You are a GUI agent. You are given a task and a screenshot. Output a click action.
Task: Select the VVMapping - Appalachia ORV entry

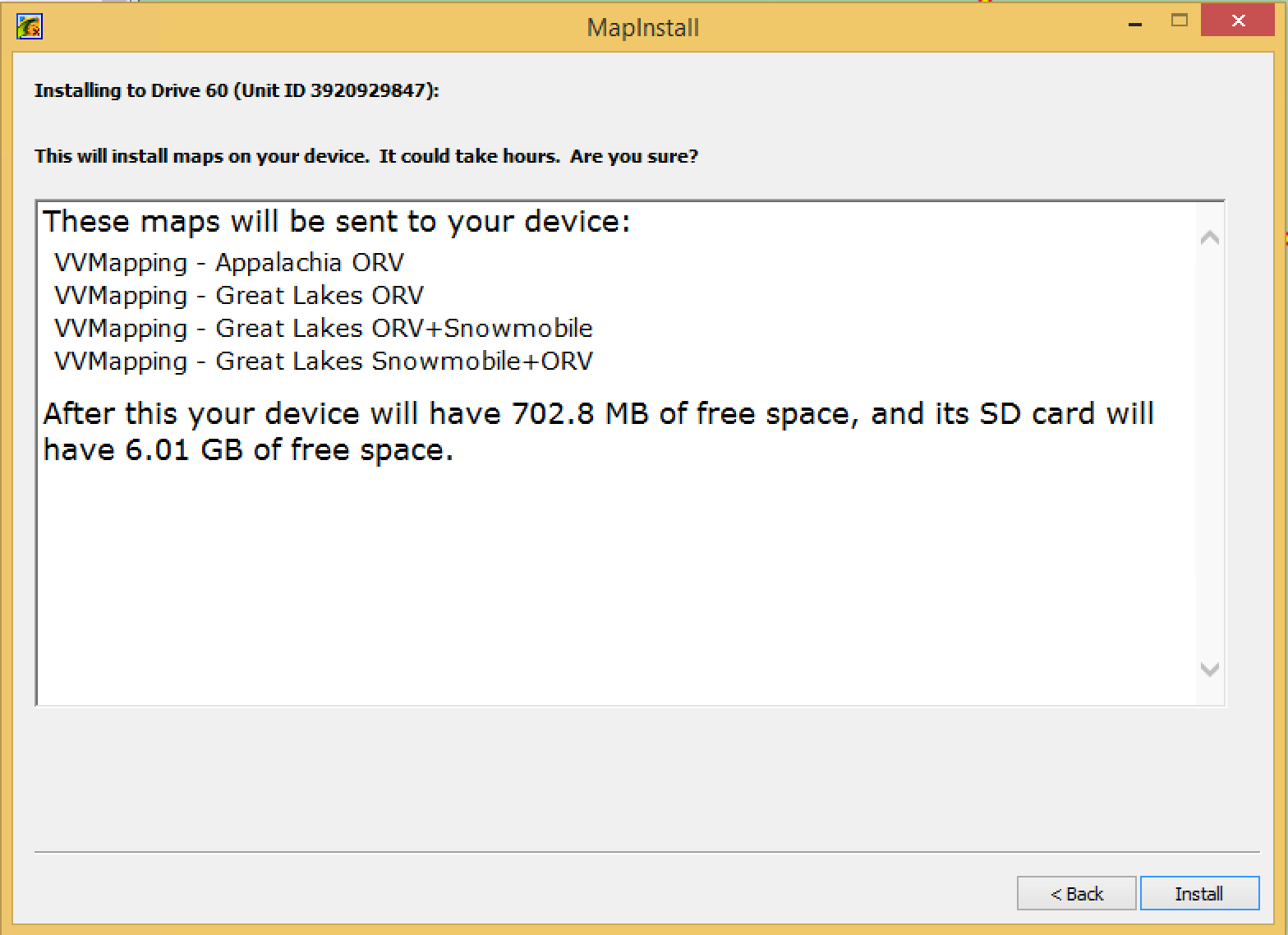229,263
